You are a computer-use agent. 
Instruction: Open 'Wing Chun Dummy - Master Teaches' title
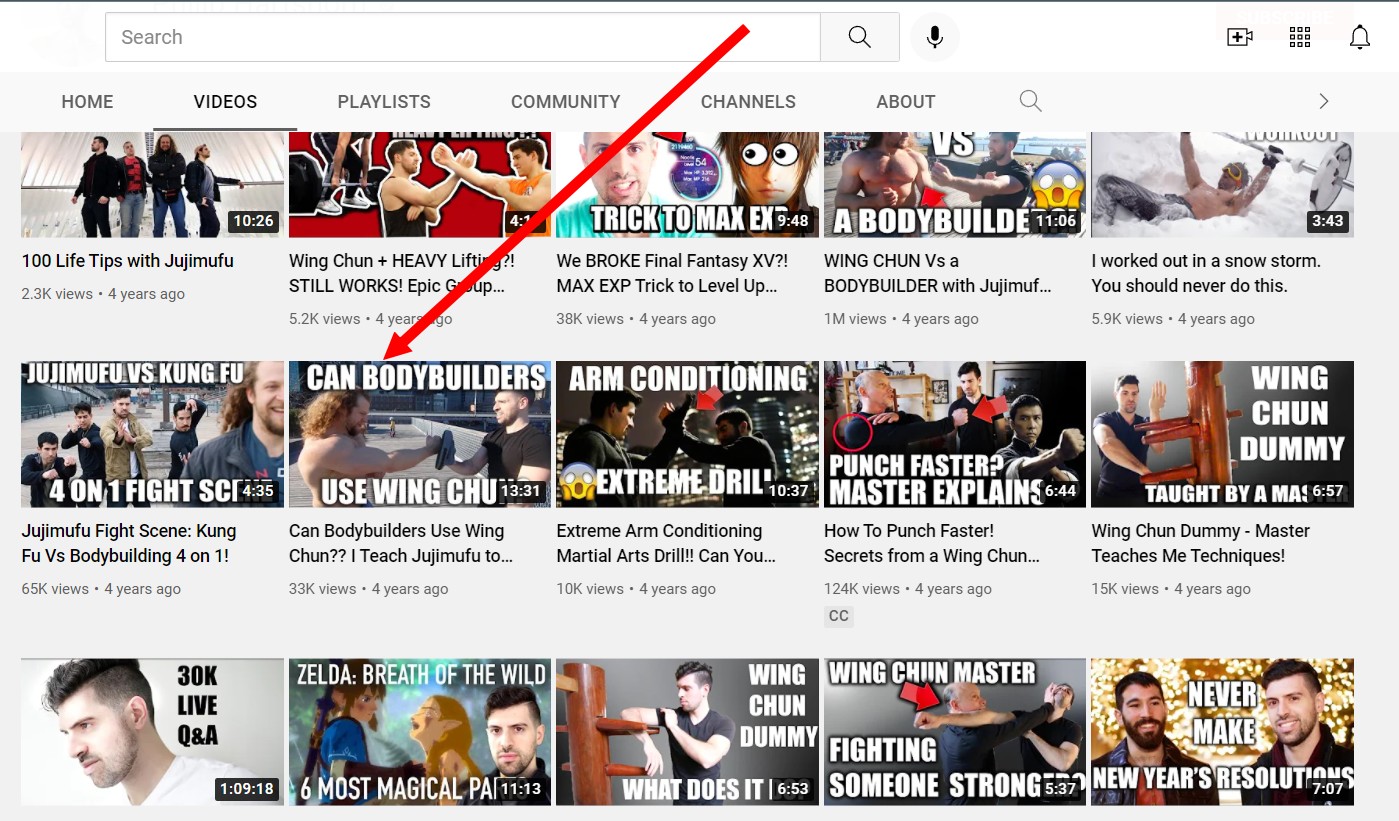pyautogui.click(x=1200, y=543)
